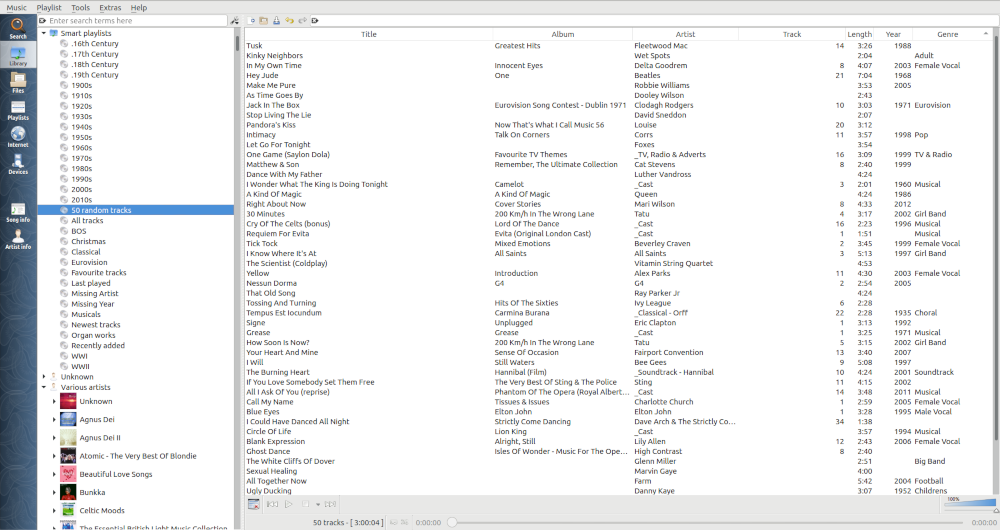
Task: Sort playlist by Year column header
Action: click(893, 34)
